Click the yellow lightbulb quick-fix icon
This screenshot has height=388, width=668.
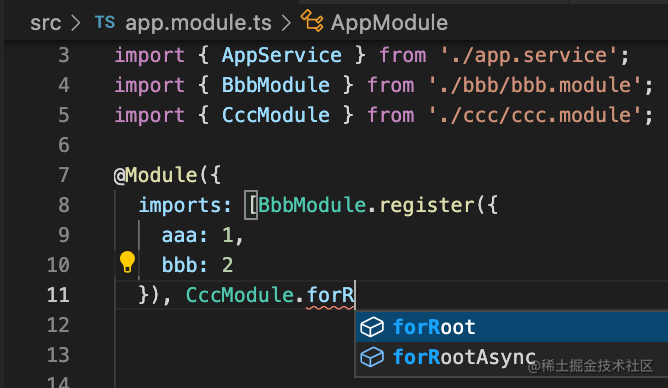[x=127, y=262]
